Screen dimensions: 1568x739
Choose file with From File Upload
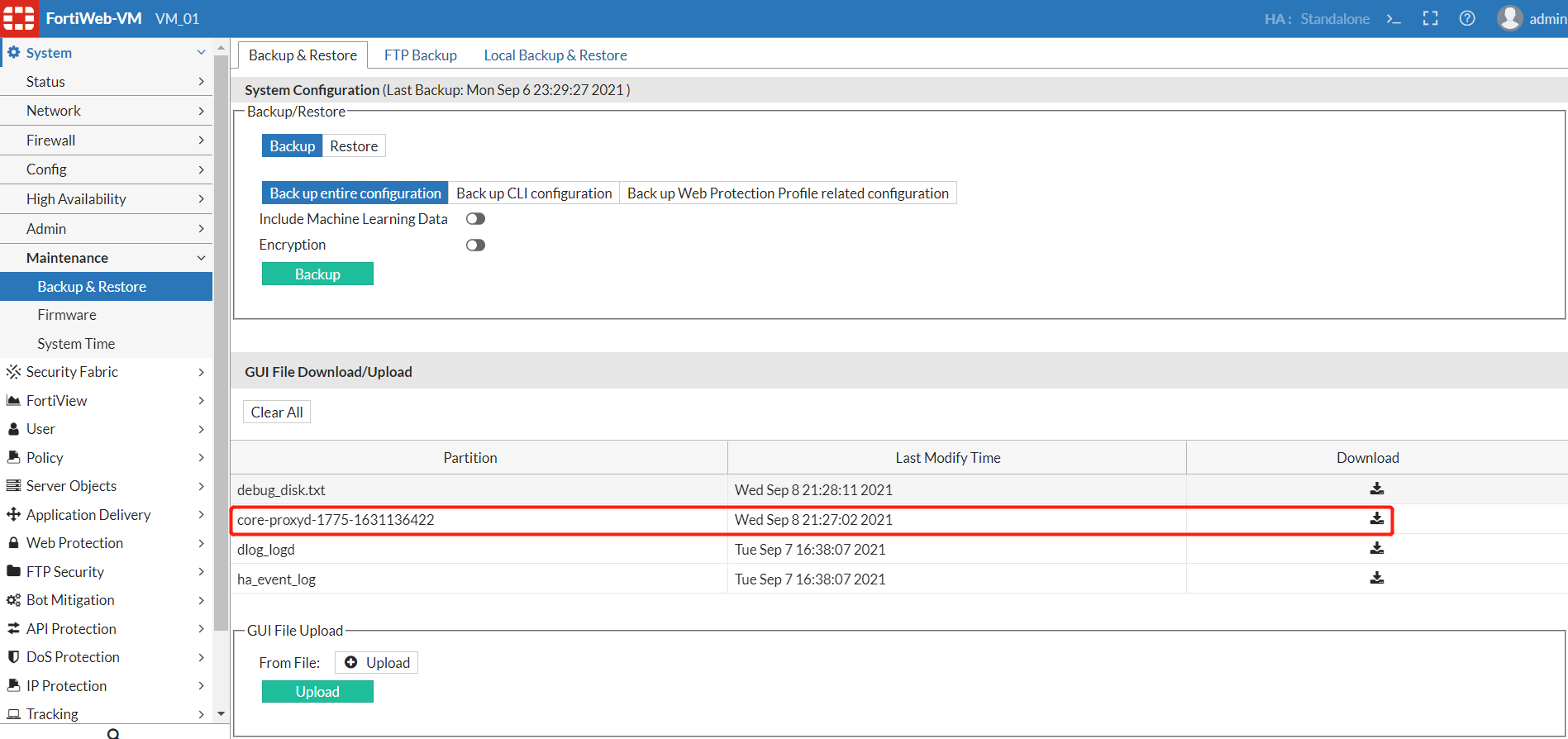(x=376, y=663)
